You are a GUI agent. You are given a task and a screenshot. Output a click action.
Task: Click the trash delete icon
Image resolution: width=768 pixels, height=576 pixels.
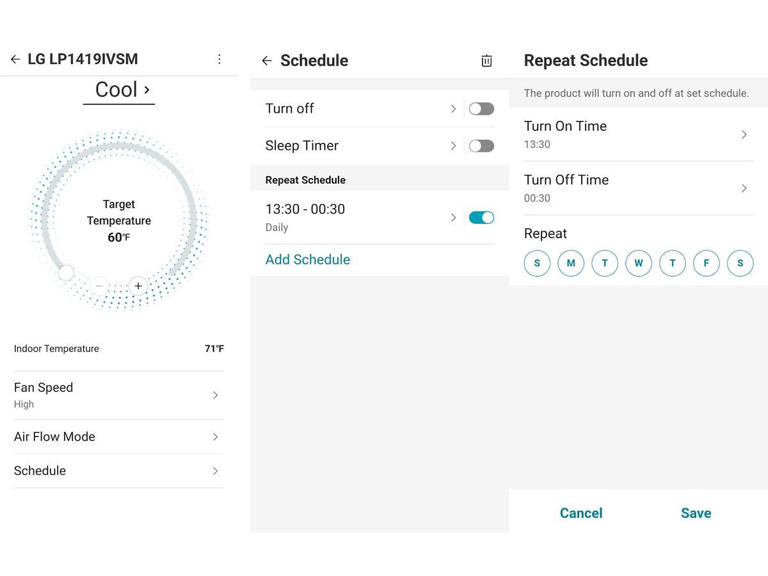pyautogui.click(x=486, y=61)
